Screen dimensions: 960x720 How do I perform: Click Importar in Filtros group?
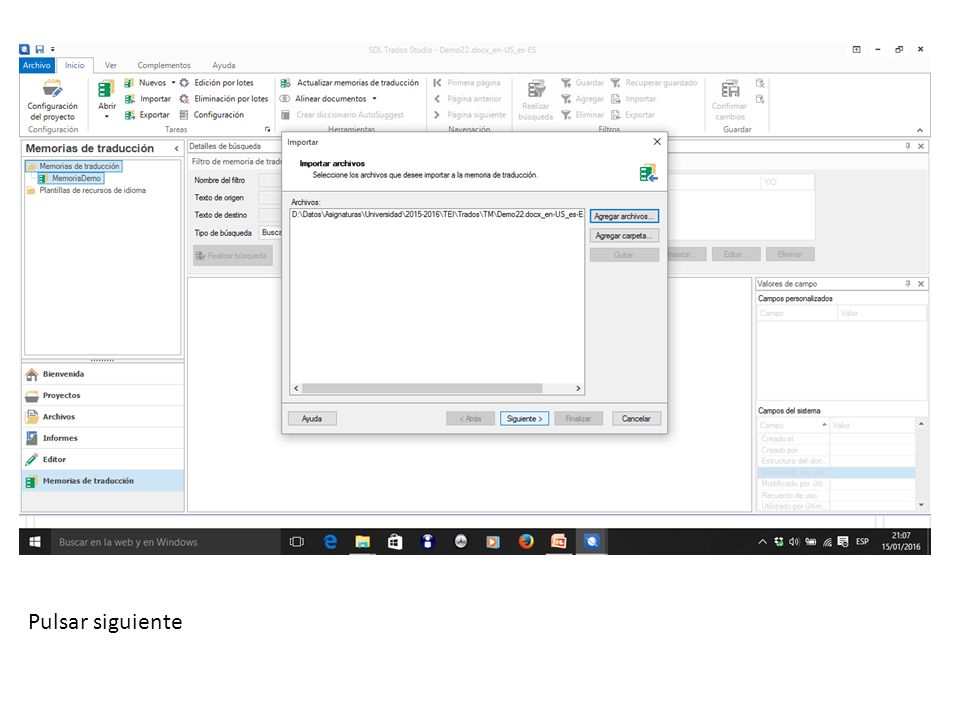tap(634, 99)
